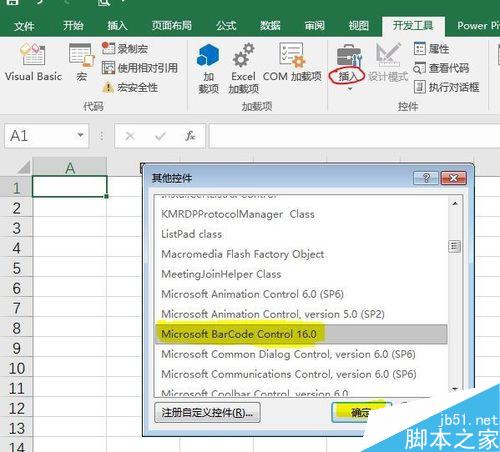This screenshot has width=500, height=452.
Task: Open the Power Pivot tab
Action: coord(478,26)
